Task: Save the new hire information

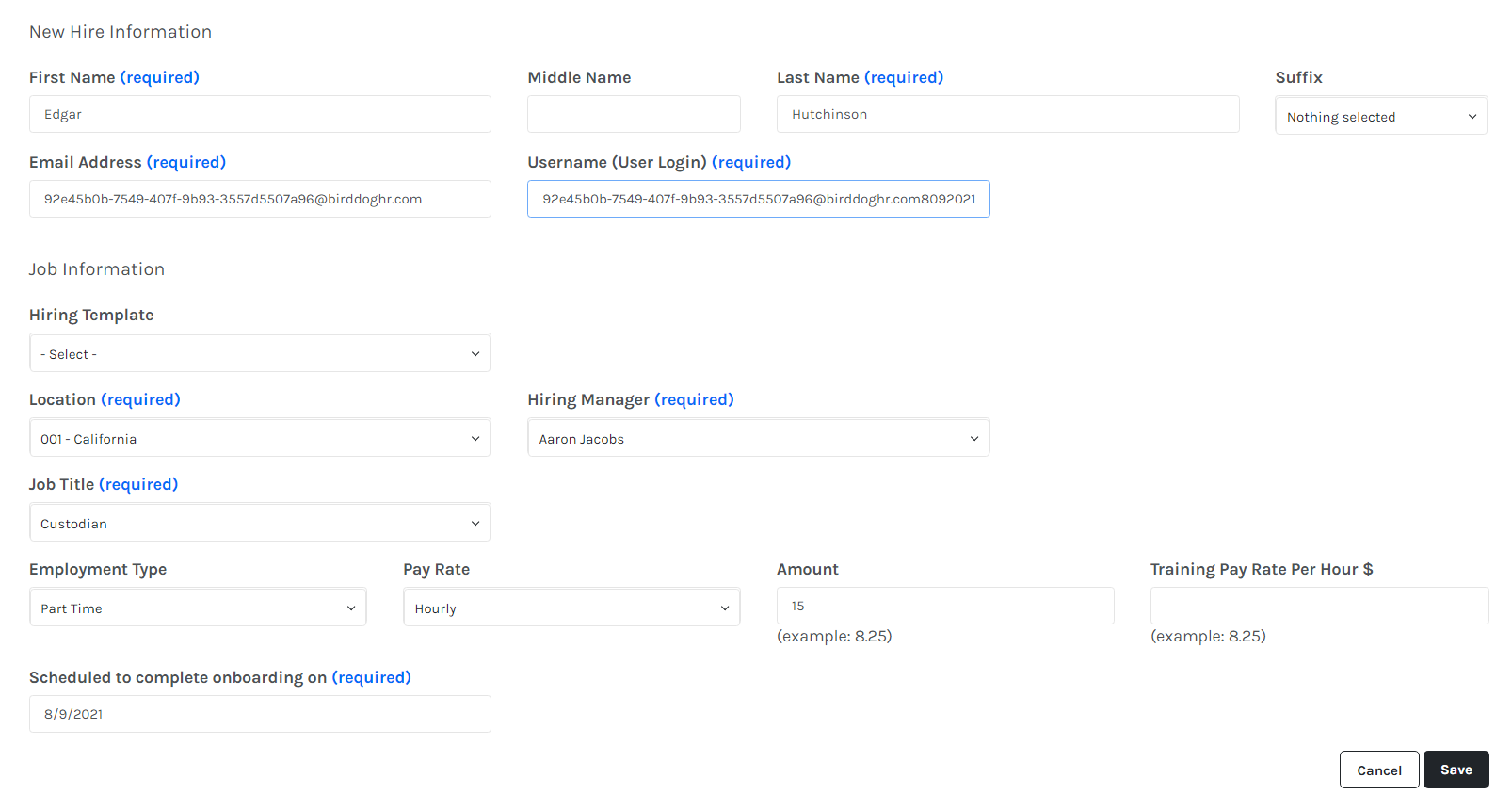Action: 1456,770
